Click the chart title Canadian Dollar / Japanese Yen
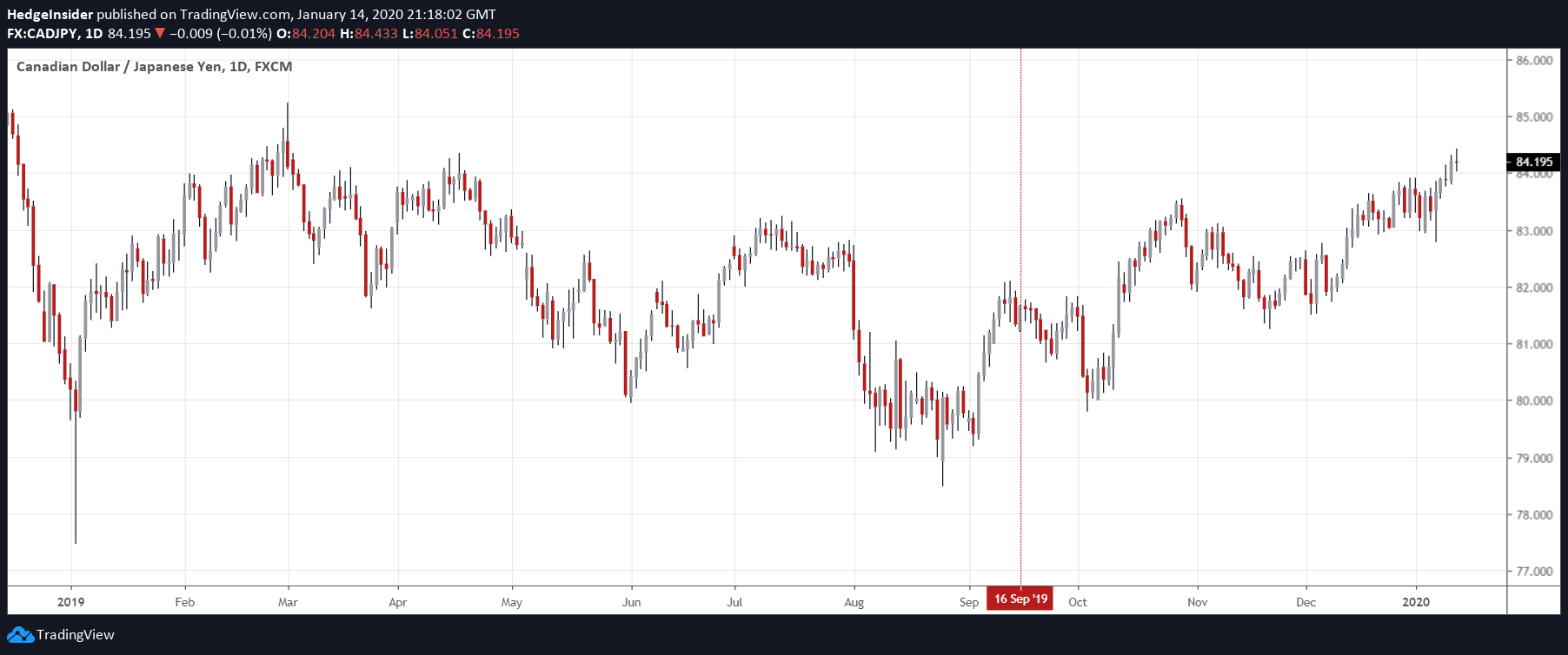The height and width of the screenshot is (655, 1568). pyautogui.click(x=155, y=67)
